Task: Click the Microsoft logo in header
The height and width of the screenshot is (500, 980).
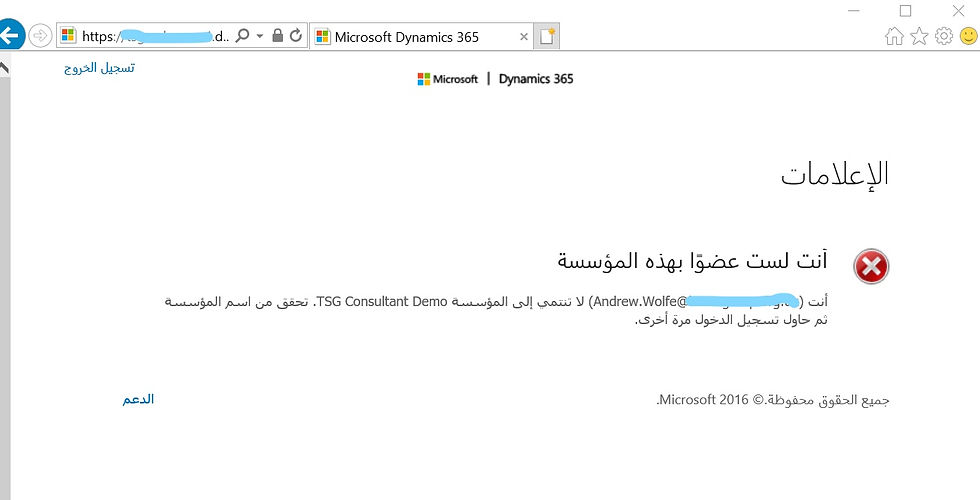Action: (x=448, y=79)
